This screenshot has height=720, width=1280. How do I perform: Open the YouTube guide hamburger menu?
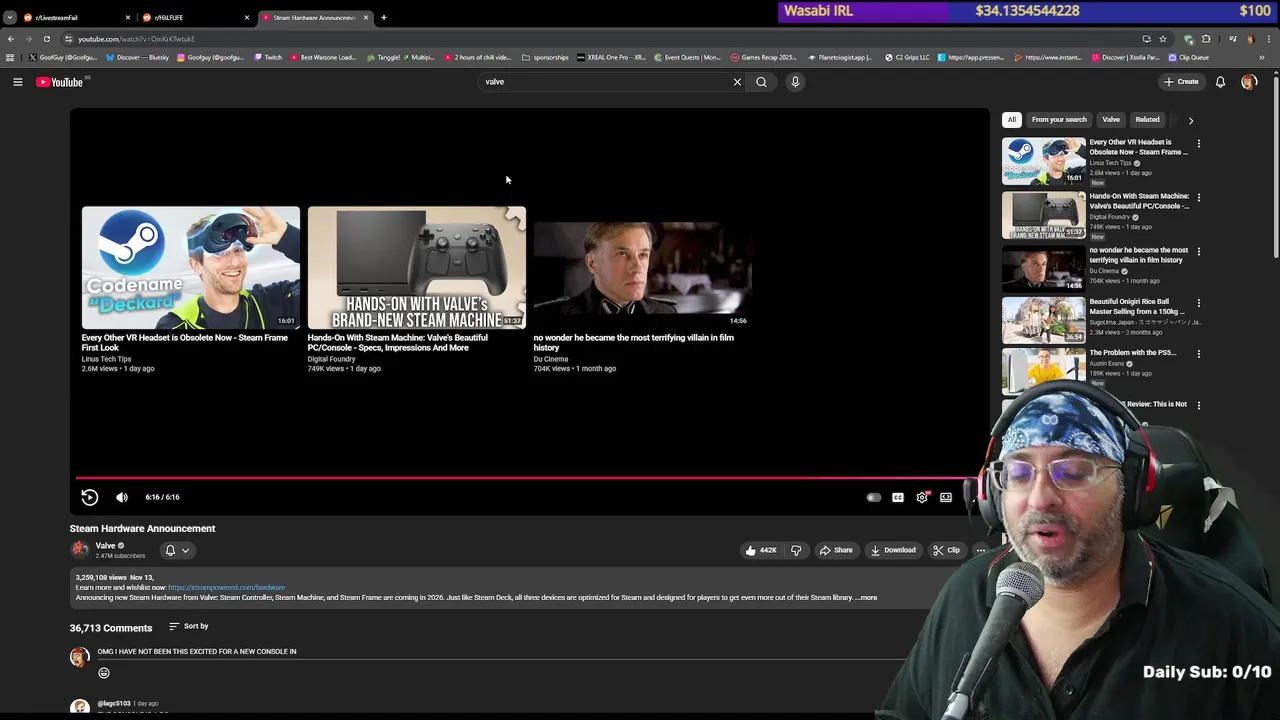click(x=18, y=82)
